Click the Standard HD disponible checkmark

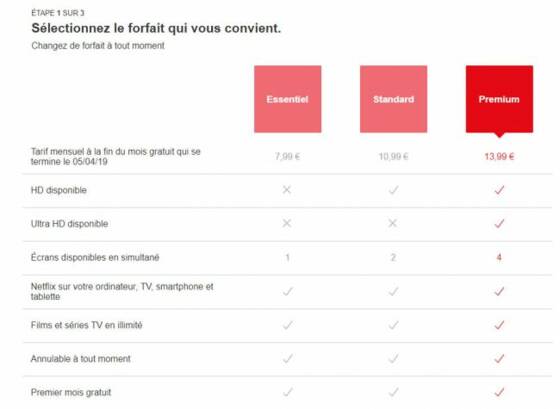393,190
